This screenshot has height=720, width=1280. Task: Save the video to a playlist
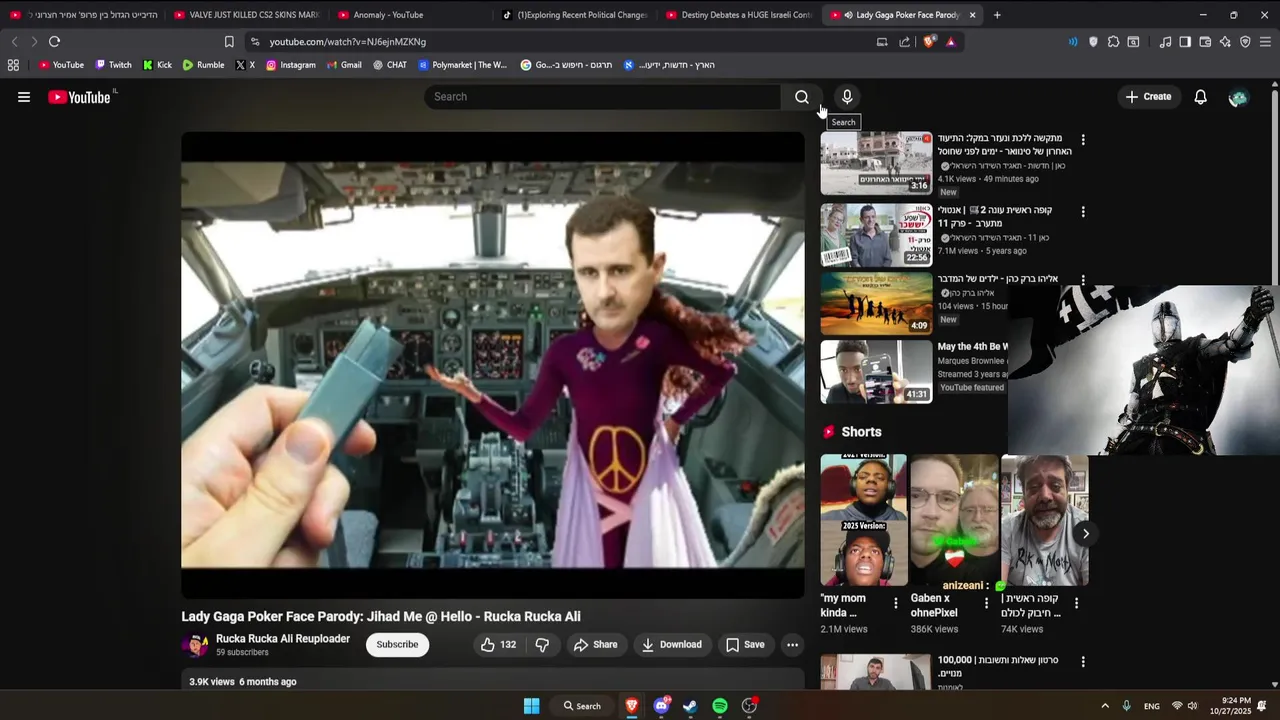745,645
